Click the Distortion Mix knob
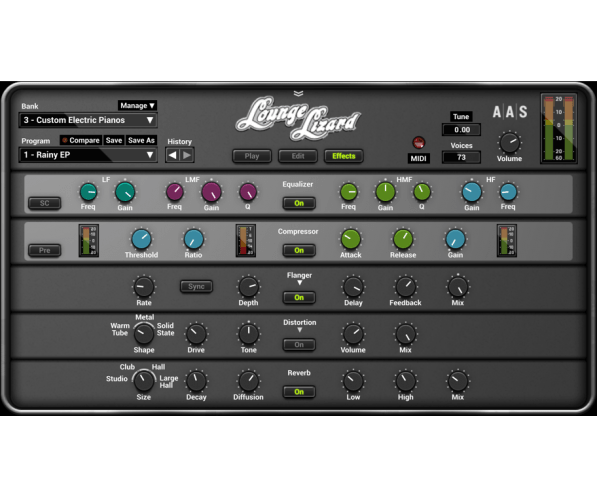 (x=405, y=334)
